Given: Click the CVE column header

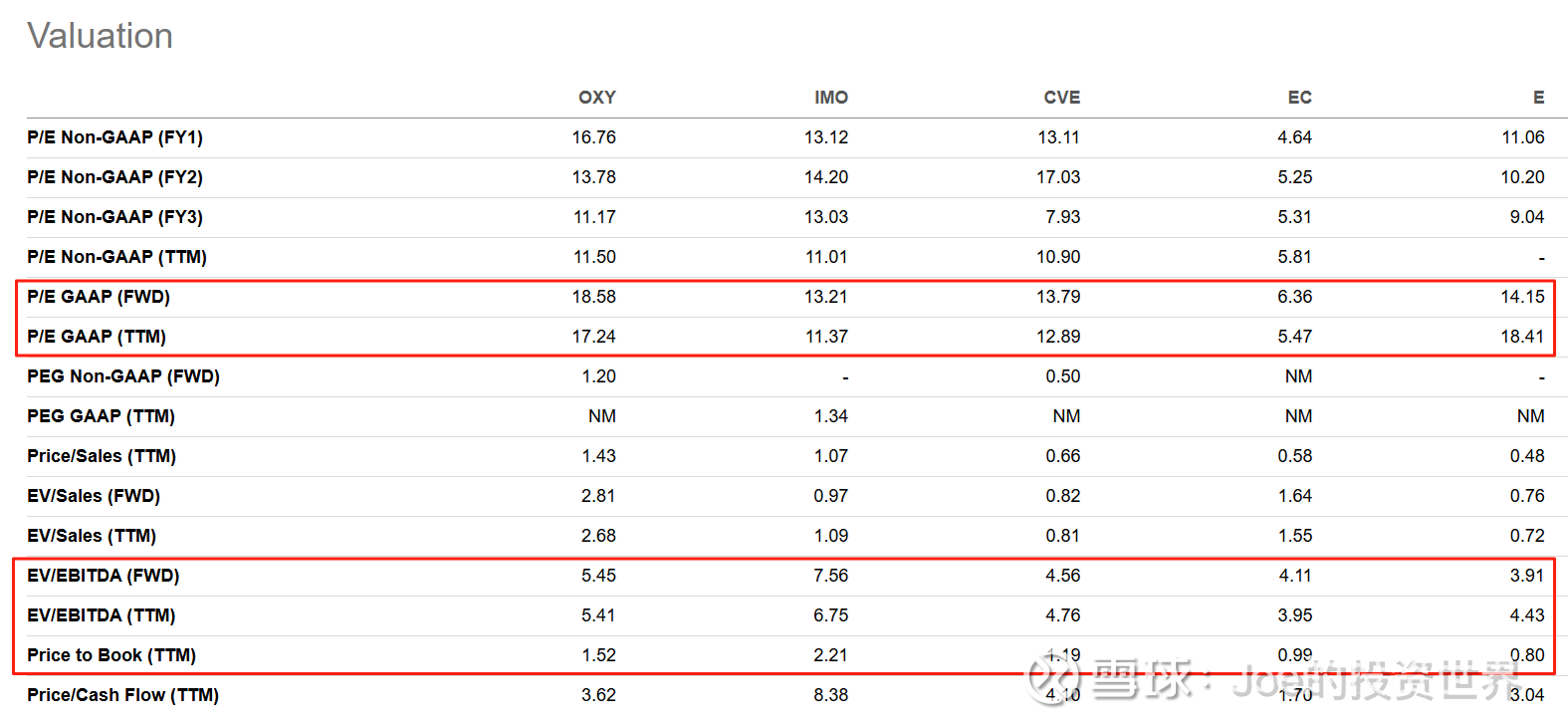Looking at the screenshot, I should click(x=1062, y=98).
